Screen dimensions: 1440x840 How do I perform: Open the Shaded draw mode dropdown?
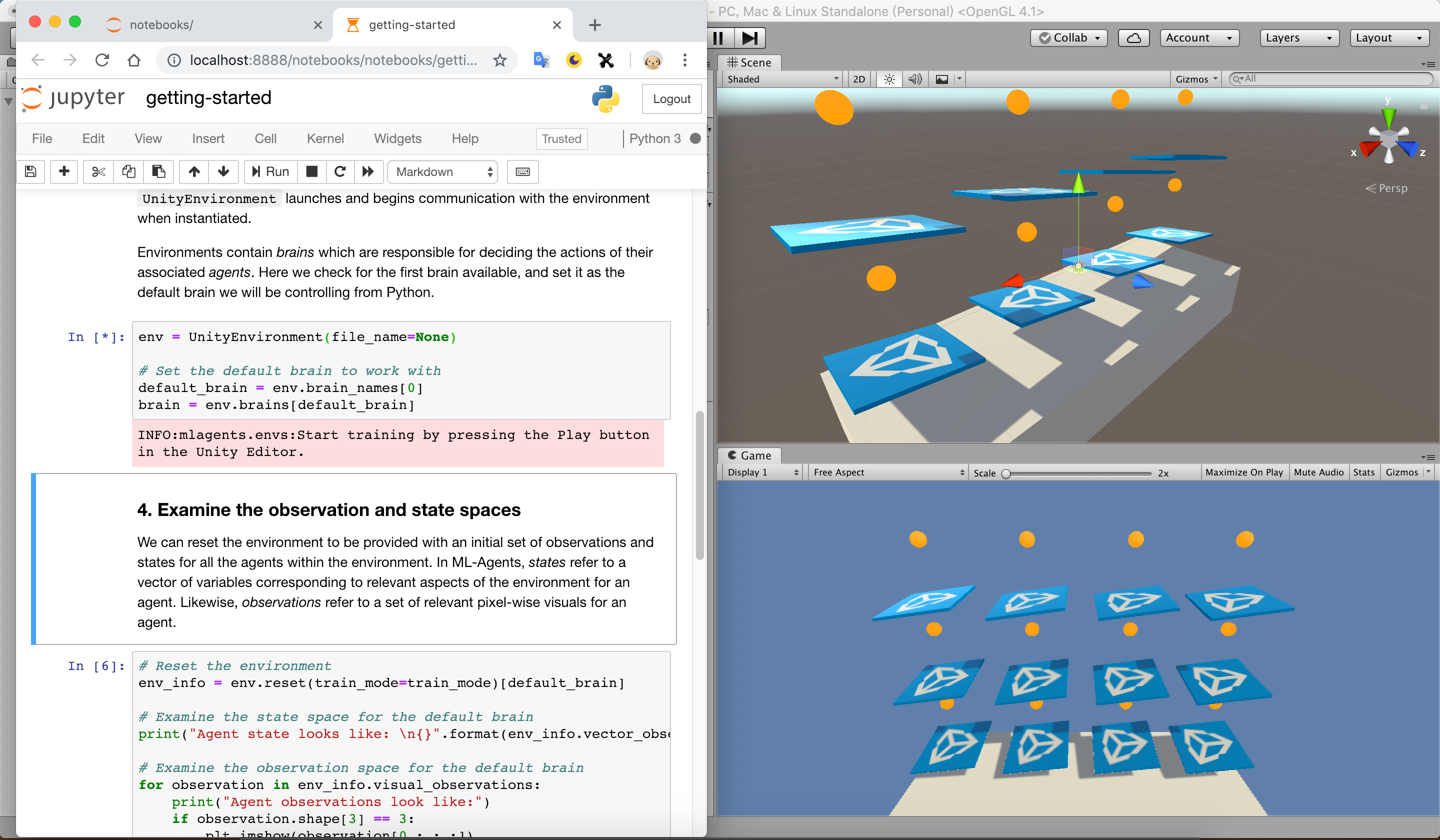782,79
